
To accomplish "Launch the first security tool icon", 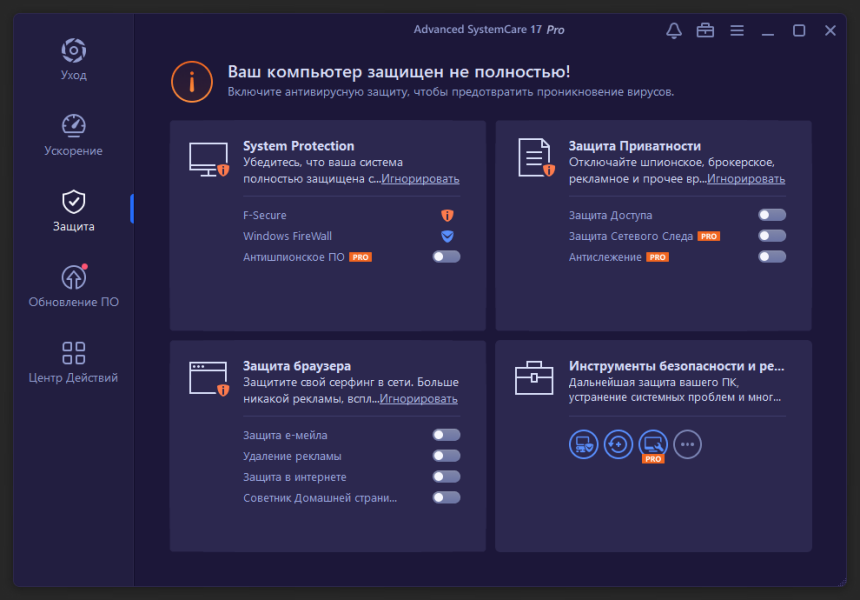I will [x=583, y=444].
